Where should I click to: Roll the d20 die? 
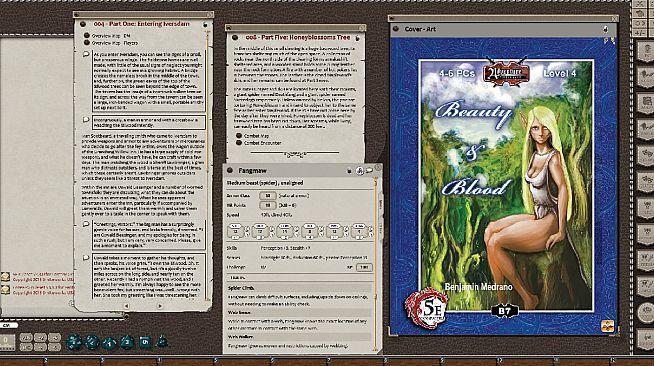(x=74, y=342)
